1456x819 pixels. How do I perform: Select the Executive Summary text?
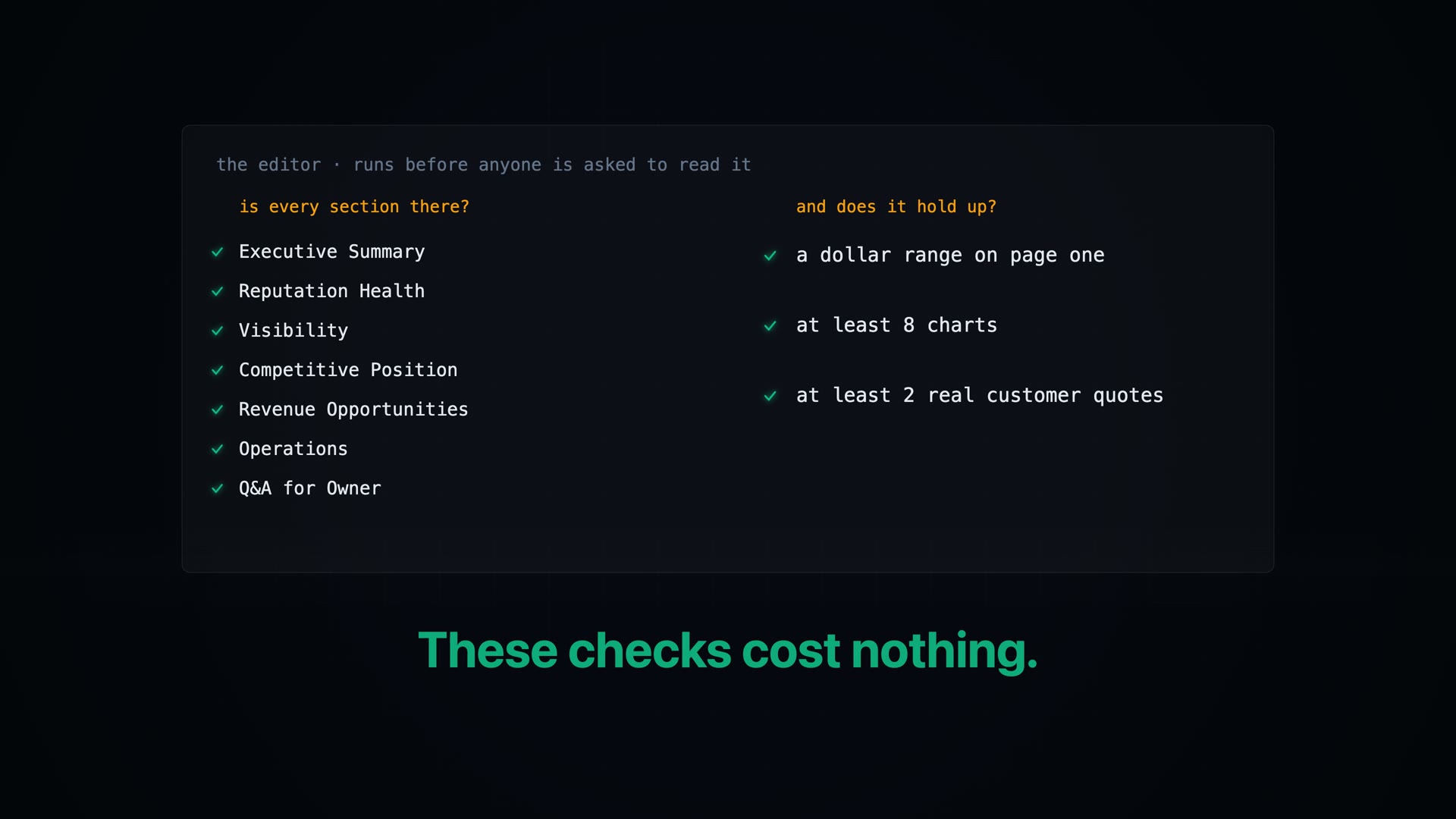(x=331, y=252)
